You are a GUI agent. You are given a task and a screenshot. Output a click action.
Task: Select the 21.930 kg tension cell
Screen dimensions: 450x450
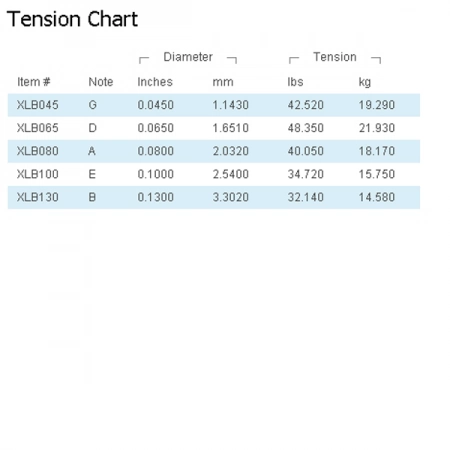click(377, 128)
